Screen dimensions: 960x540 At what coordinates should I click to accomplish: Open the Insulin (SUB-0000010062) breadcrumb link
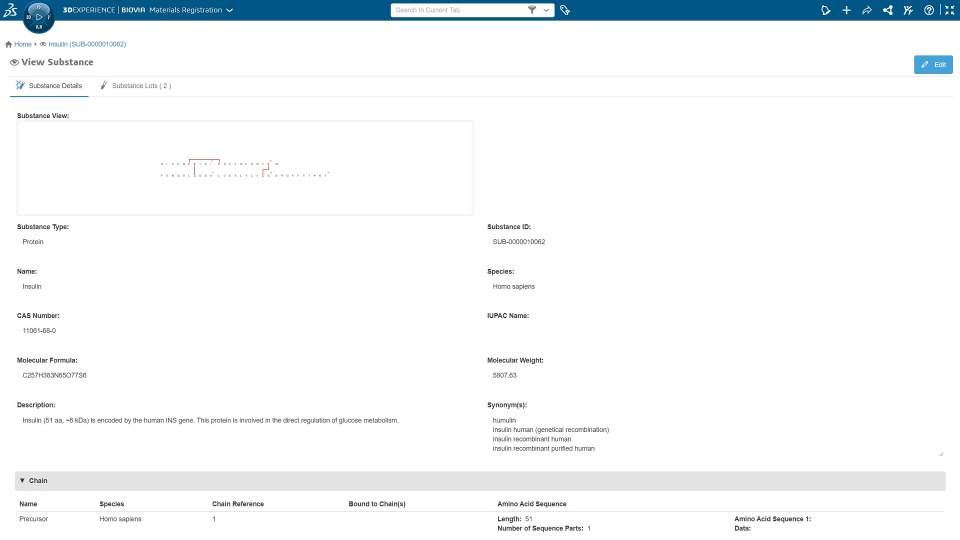coord(87,44)
